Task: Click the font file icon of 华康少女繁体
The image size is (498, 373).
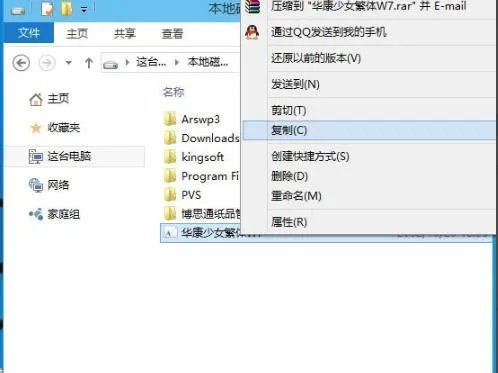Action: point(170,233)
